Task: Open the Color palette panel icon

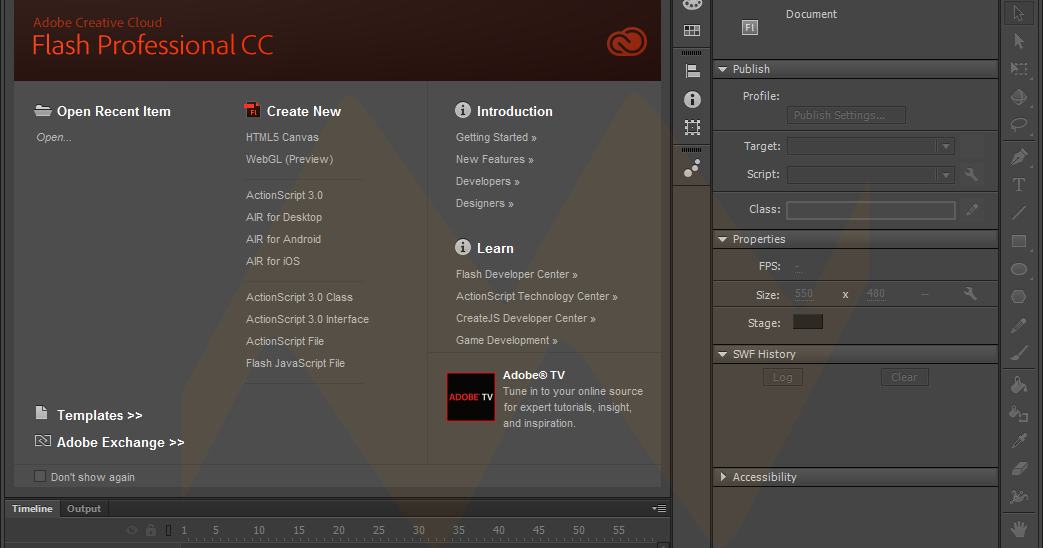Action: point(692,5)
